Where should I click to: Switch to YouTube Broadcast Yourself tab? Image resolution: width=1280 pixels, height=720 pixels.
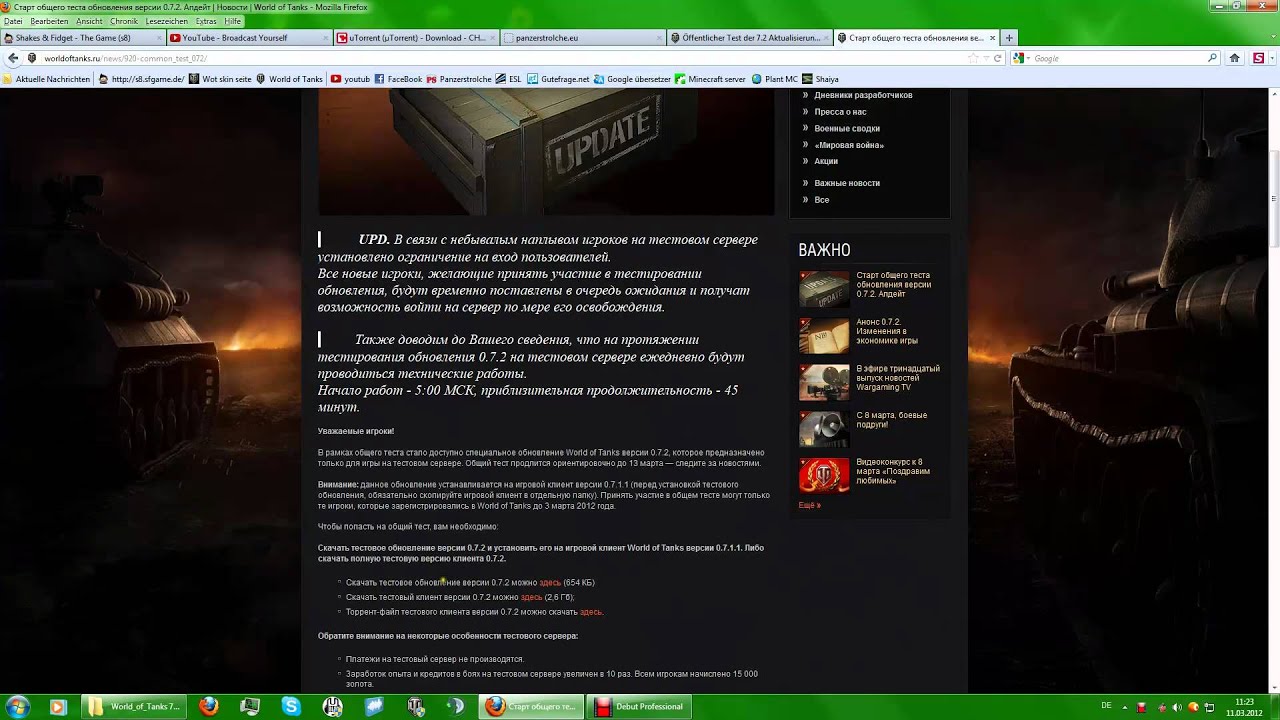tap(248, 38)
